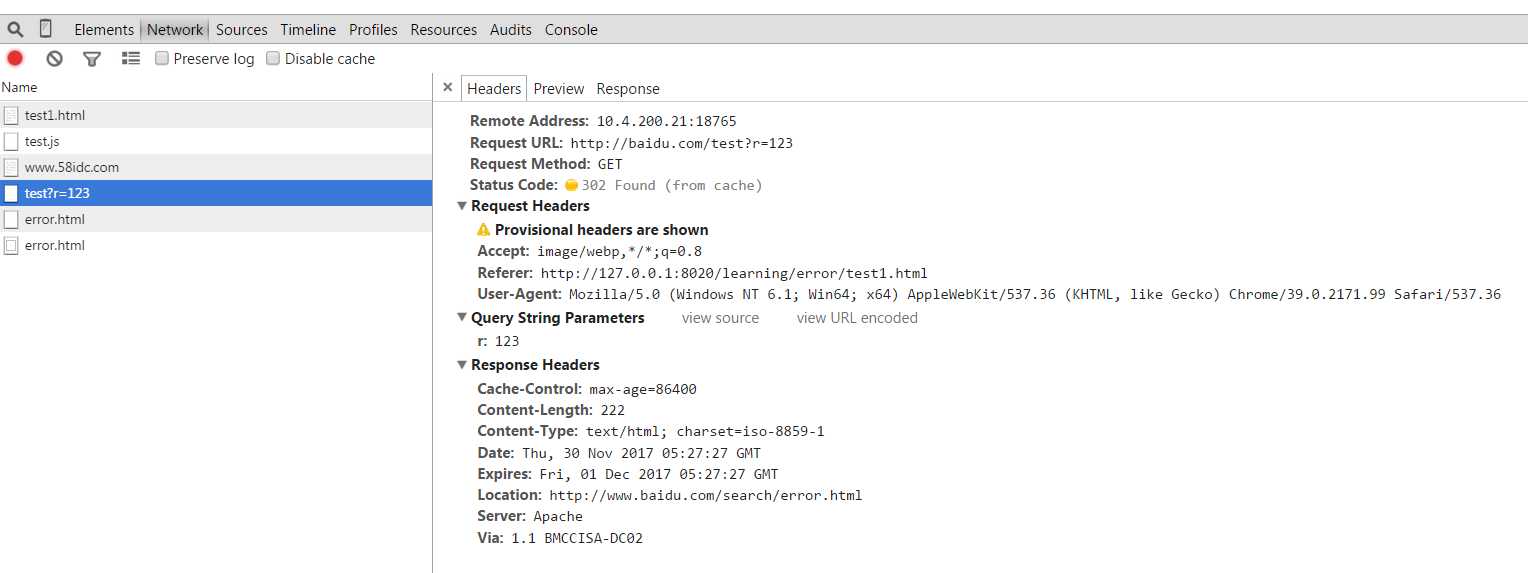Screen dimensions: 1528x573
Task: Check the Disable cache checkbox
Action: 273,59
